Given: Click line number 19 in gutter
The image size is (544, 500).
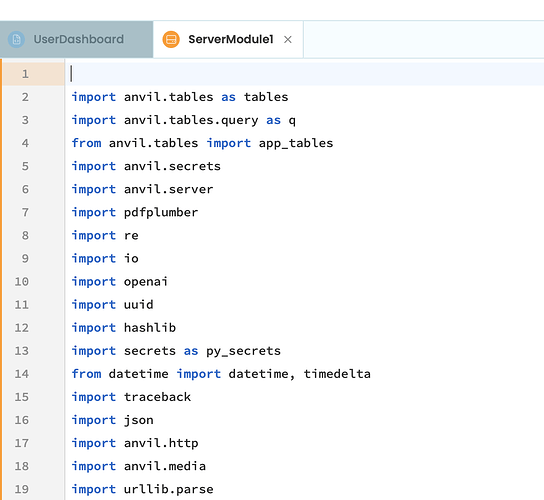Looking at the screenshot, I should [22, 489].
